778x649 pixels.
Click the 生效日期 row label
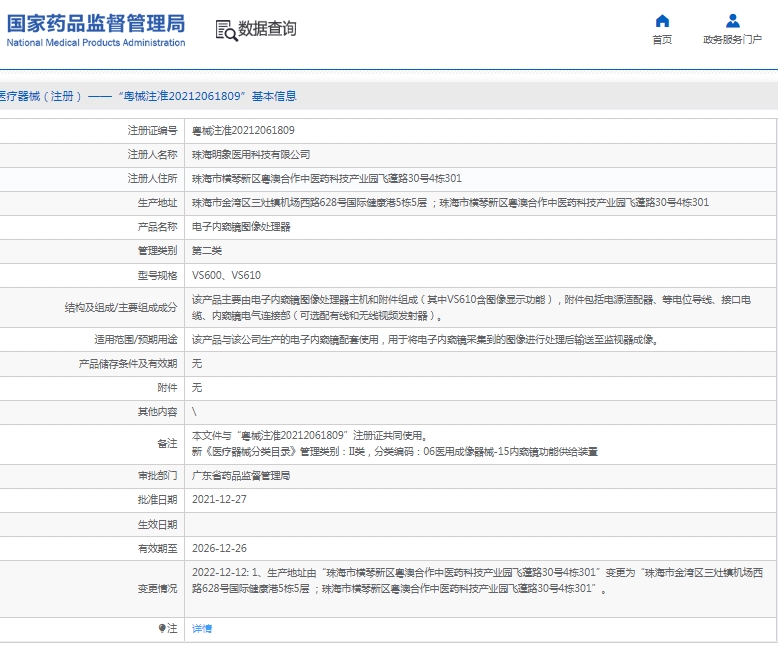(x=157, y=524)
